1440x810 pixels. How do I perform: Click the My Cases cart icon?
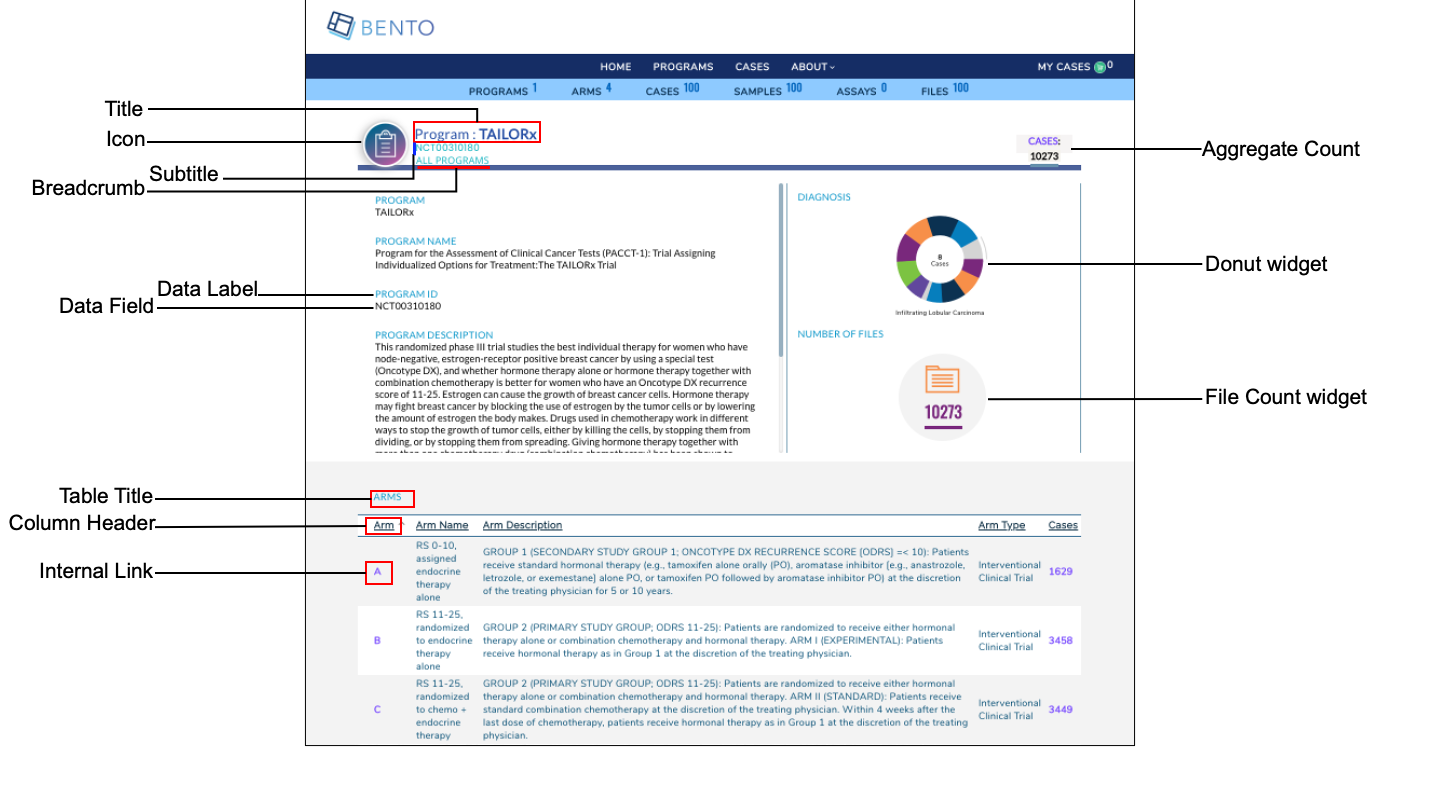(1100, 68)
